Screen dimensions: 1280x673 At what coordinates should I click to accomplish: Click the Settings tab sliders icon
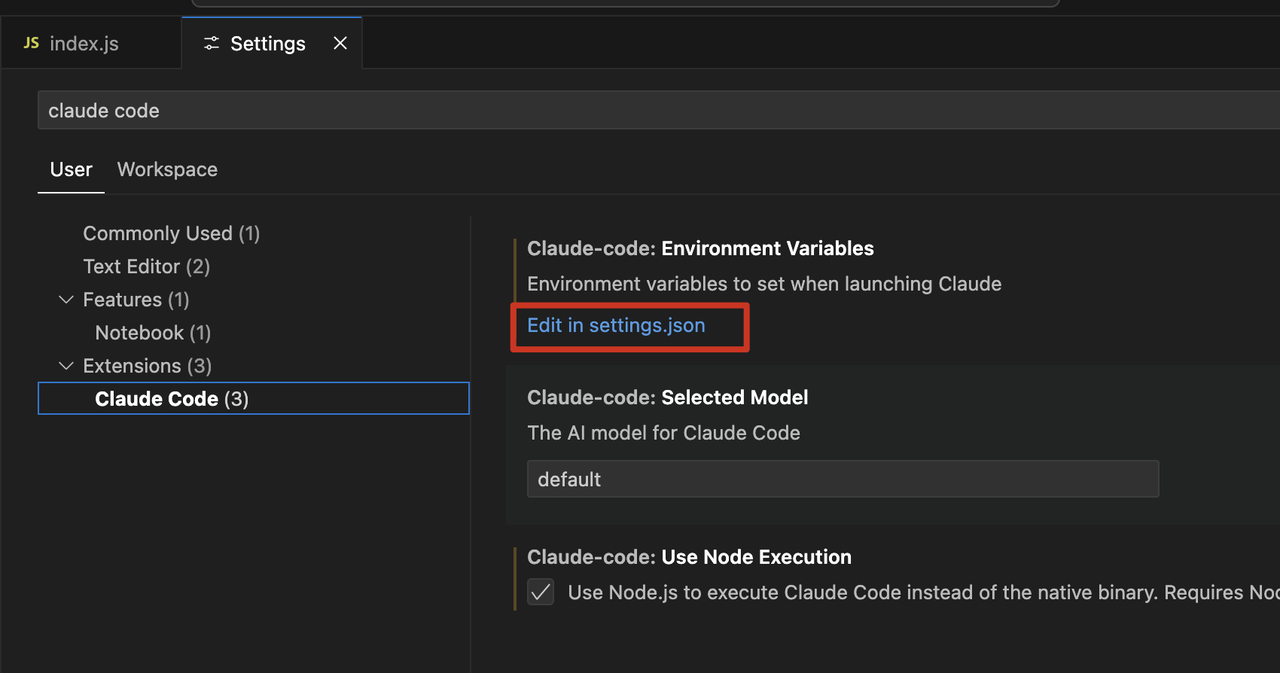point(210,43)
